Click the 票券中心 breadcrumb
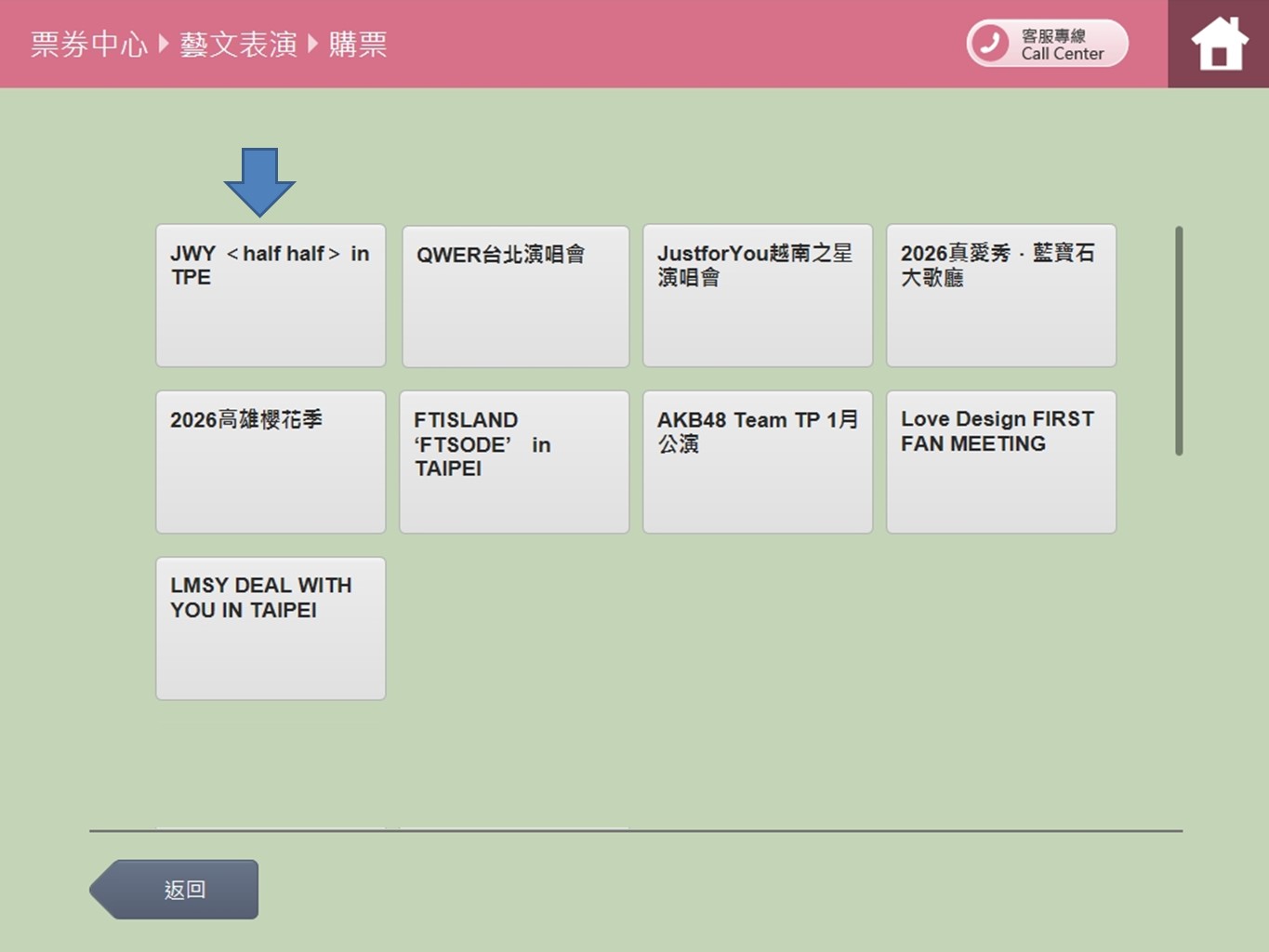This screenshot has height=952, width=1269. [89, 44]
